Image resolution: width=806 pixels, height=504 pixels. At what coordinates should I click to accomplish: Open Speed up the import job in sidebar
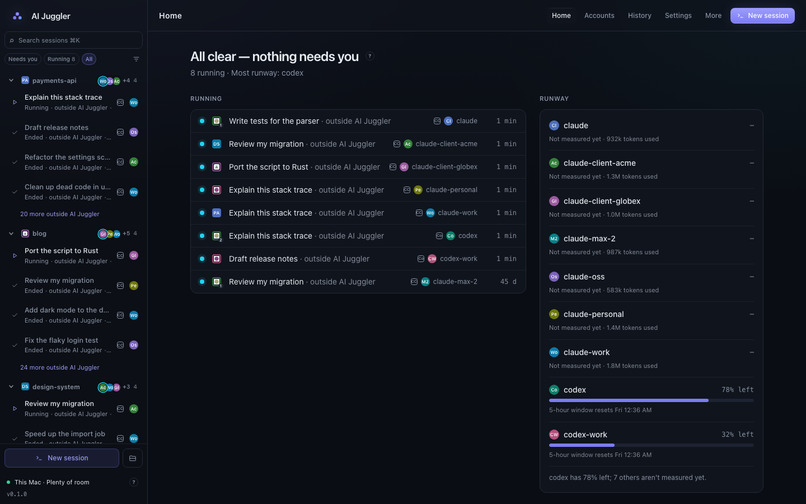[x=74, y=438]
